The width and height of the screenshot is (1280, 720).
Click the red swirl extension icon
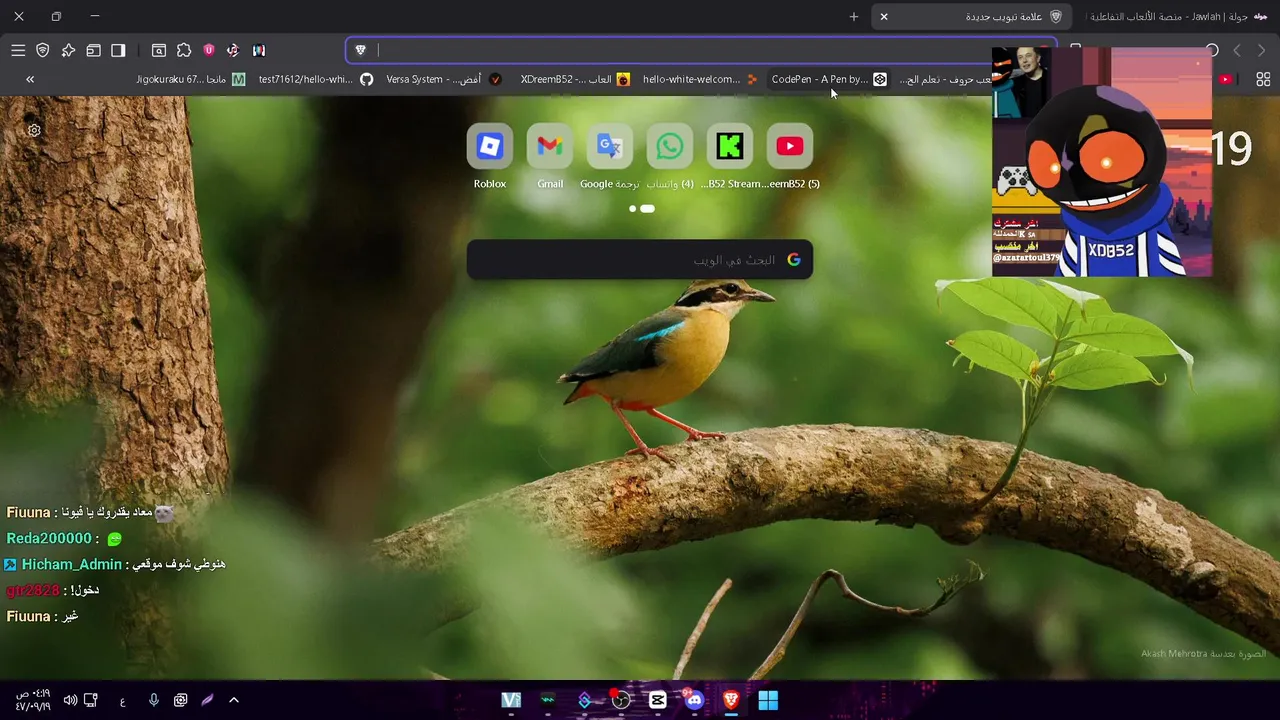coord(233,50)
